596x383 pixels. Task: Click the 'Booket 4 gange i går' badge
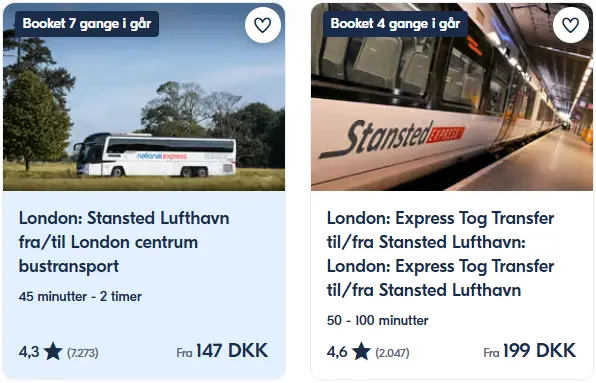[395, 24]
